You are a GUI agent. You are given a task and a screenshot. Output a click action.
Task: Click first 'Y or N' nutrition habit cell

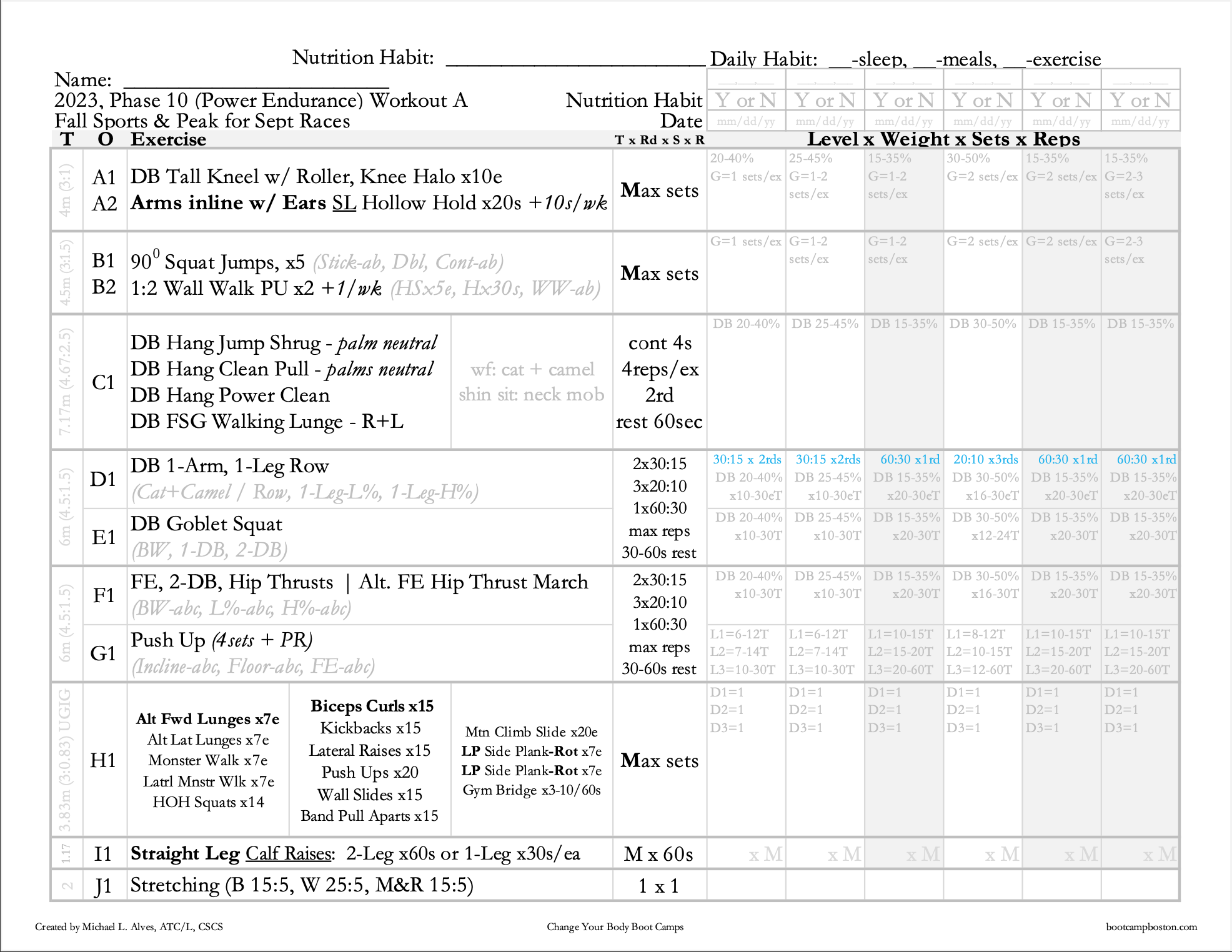click(746, 101)
